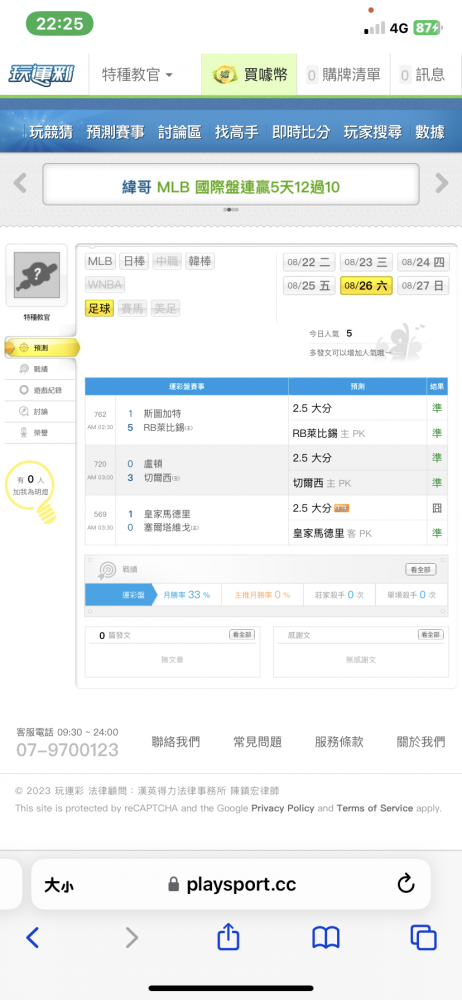The width and height of the screenshot is (462, 1000).
Task: Click prediction 皇家馬德里 客 PK
Action: [x=332, y=533]
